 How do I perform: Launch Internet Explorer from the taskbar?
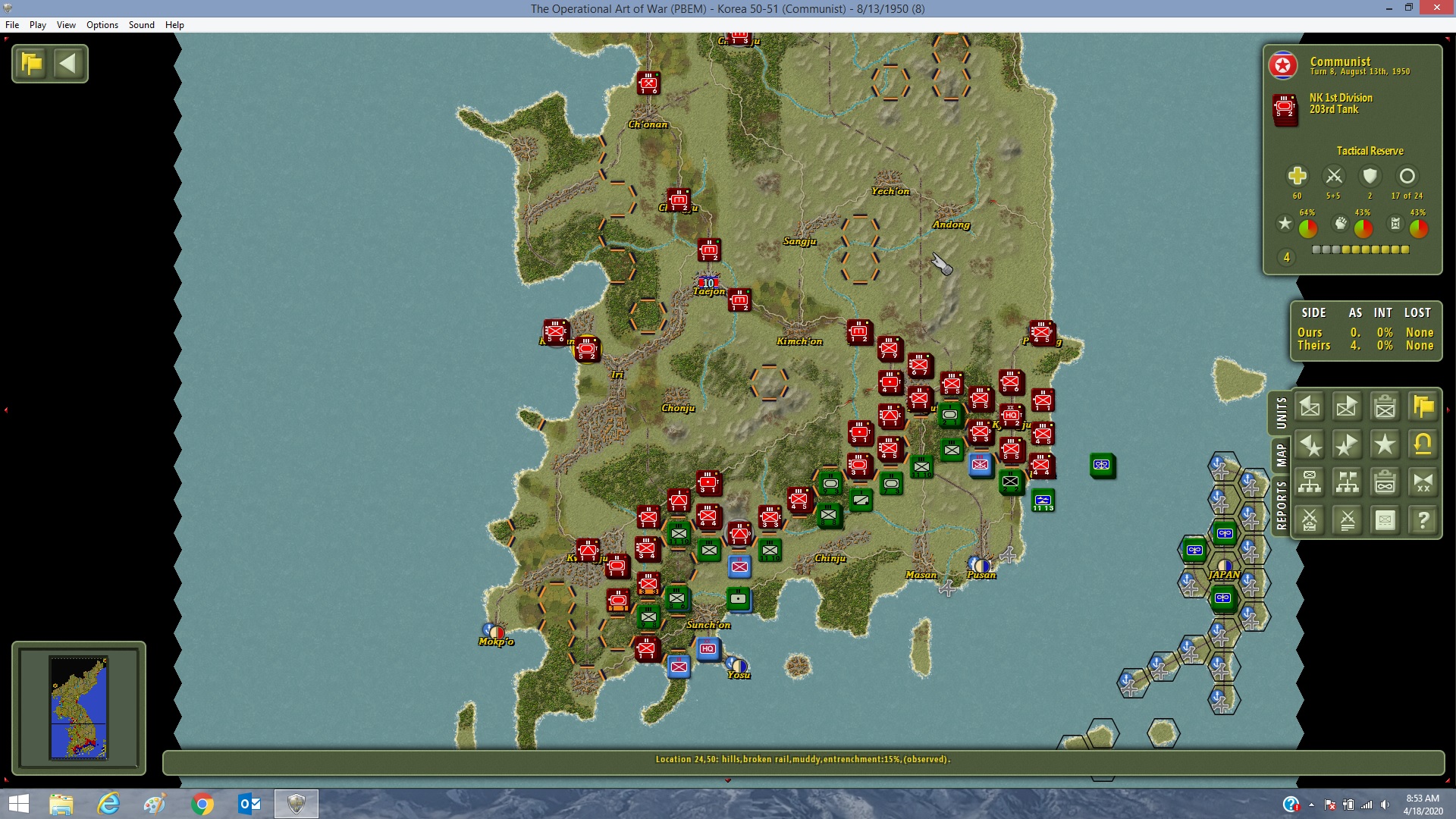point(108,804)
